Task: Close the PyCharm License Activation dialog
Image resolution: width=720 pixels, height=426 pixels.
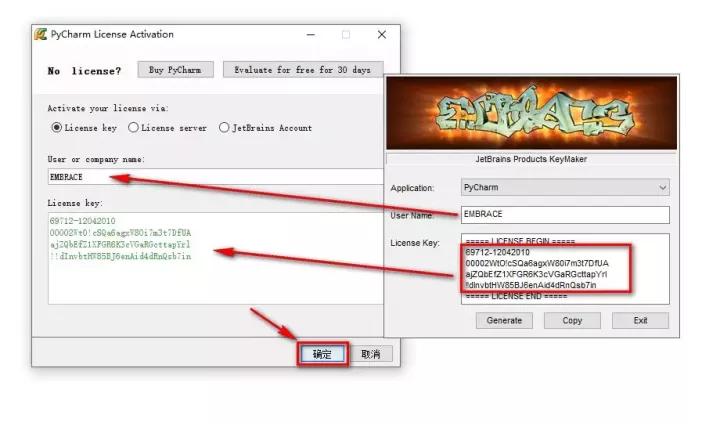Action: [381, 34]
